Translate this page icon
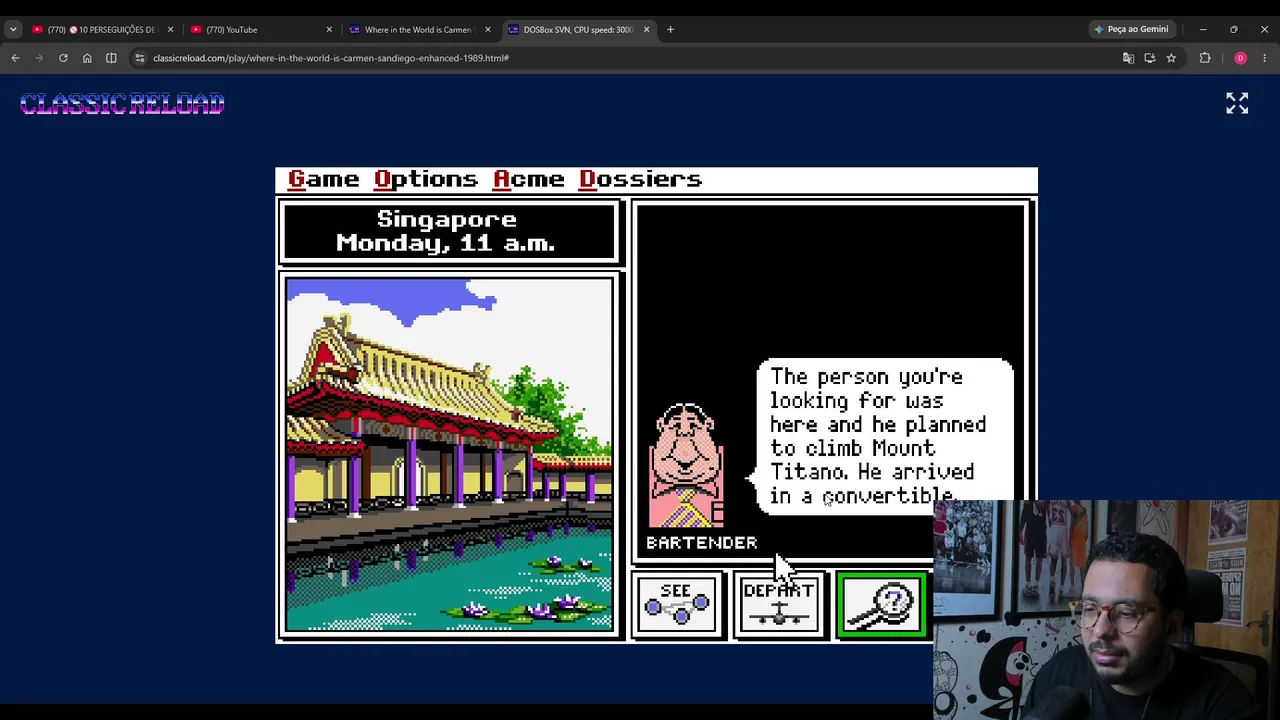The height and width of the screenshot is (720, 1280). click(1128, 58)
